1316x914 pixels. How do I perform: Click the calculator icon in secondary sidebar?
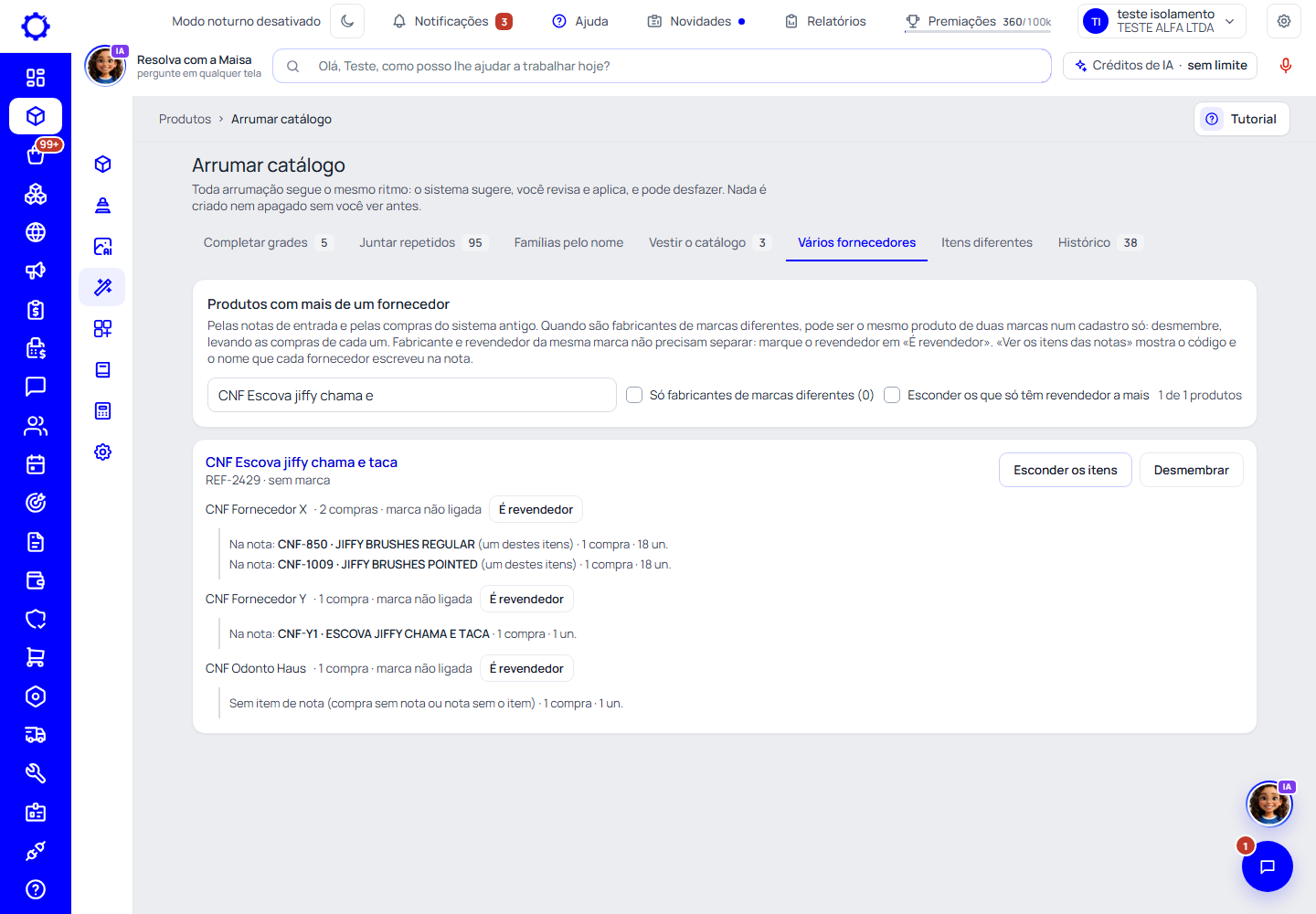(102, 410)
